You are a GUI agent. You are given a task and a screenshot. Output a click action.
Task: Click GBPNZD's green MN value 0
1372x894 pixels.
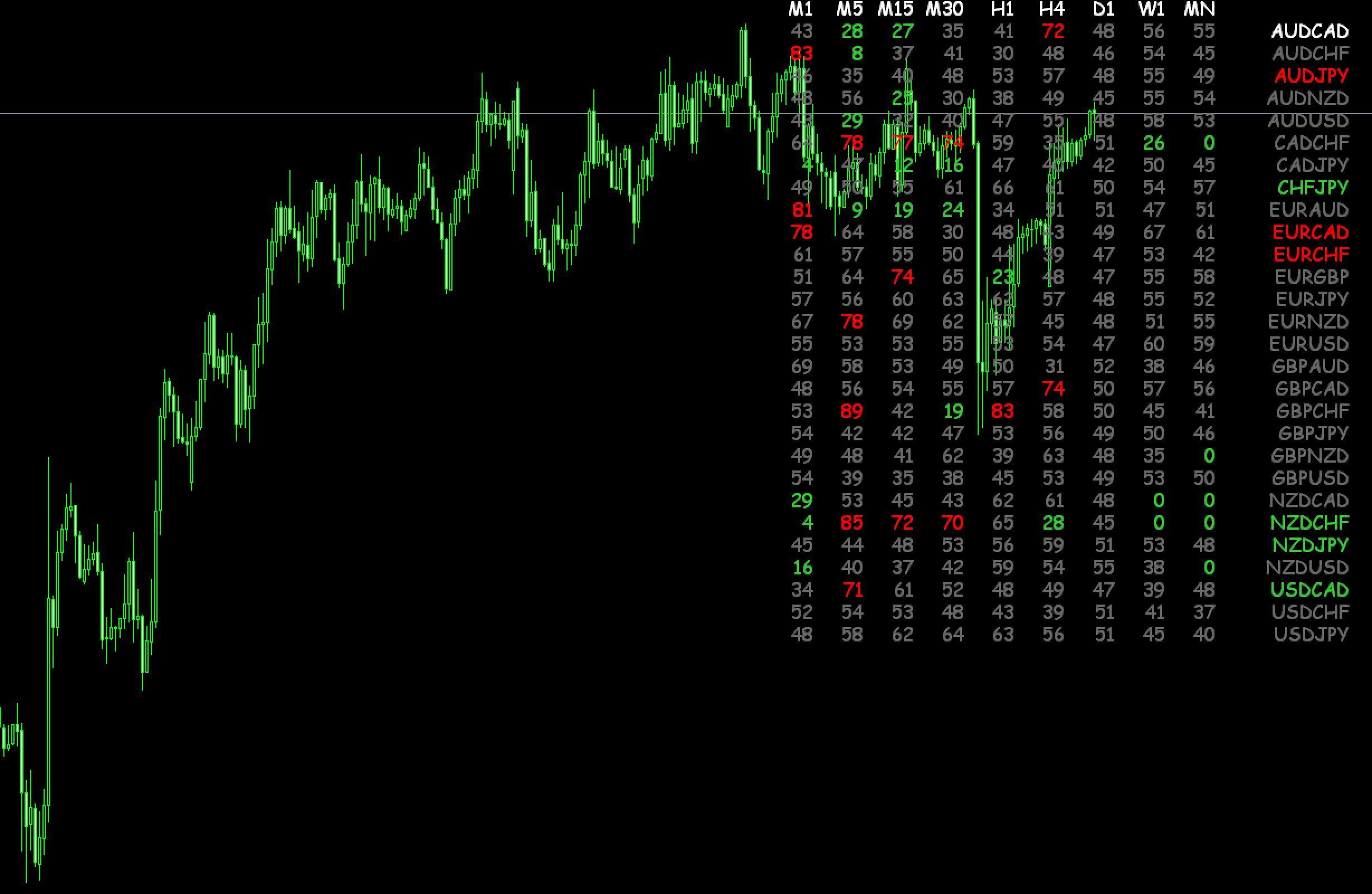coord(1209,455)
